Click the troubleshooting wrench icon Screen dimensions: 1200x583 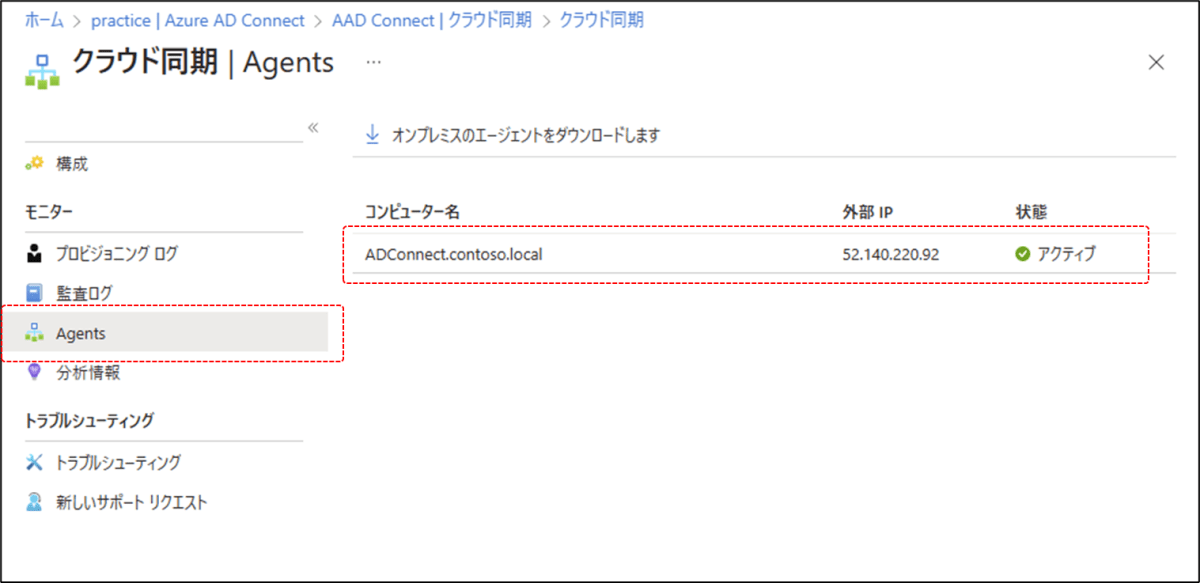[35, 462]
